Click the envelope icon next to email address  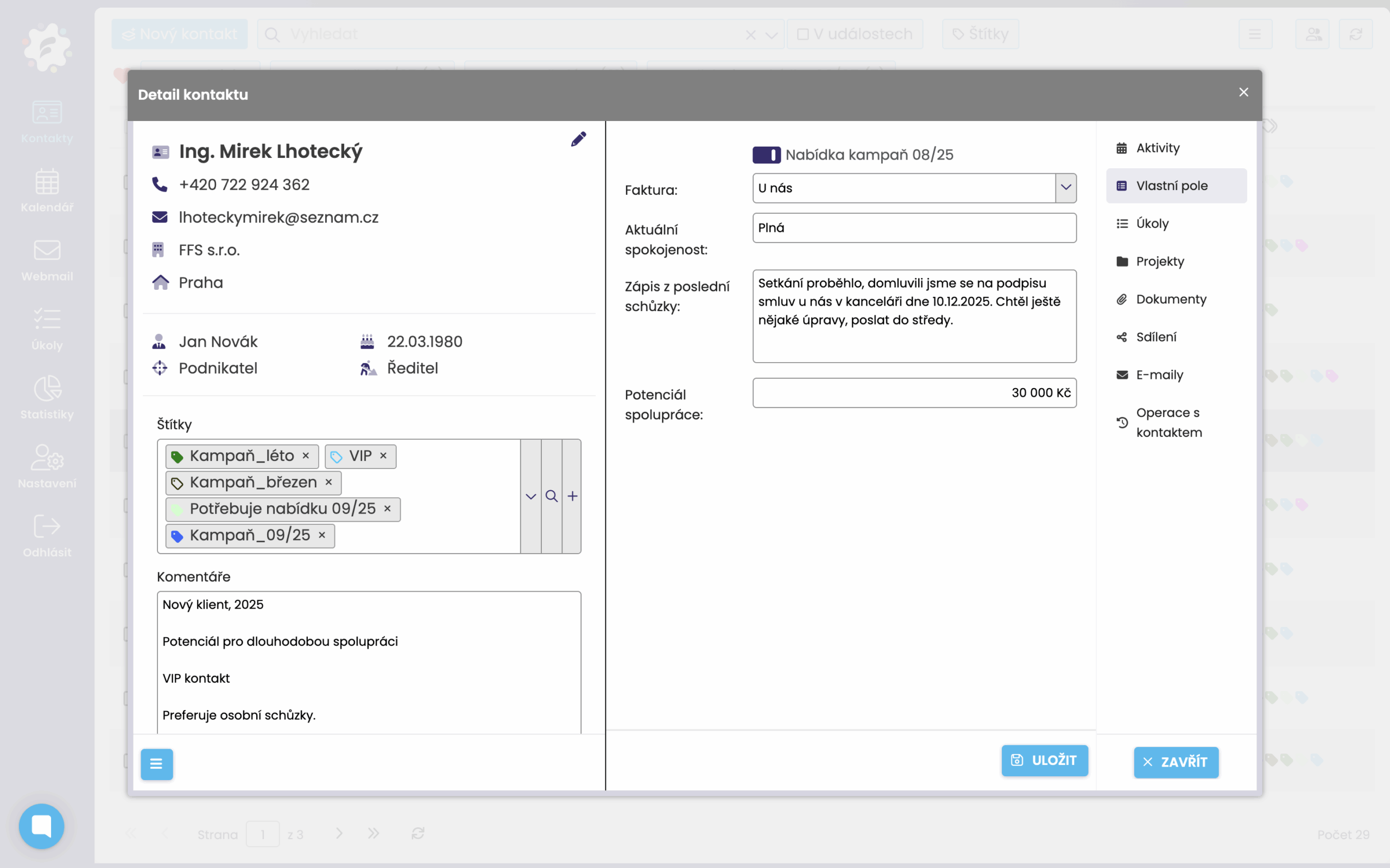pos(160,217)
